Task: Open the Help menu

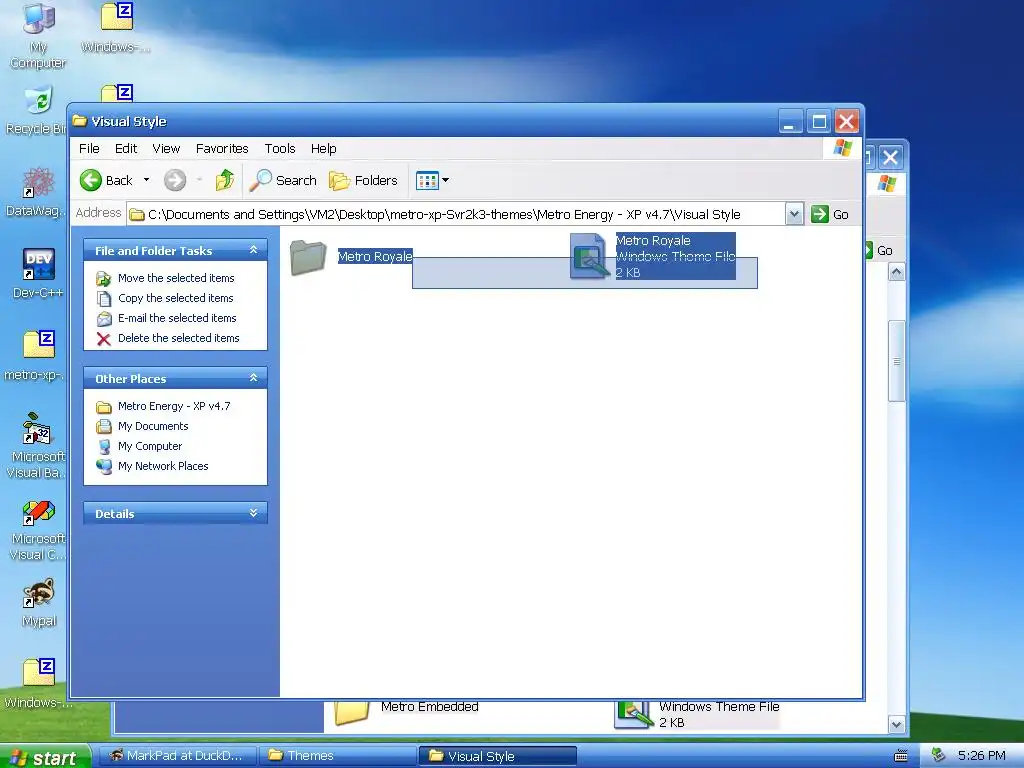Action: click(323, 149)
